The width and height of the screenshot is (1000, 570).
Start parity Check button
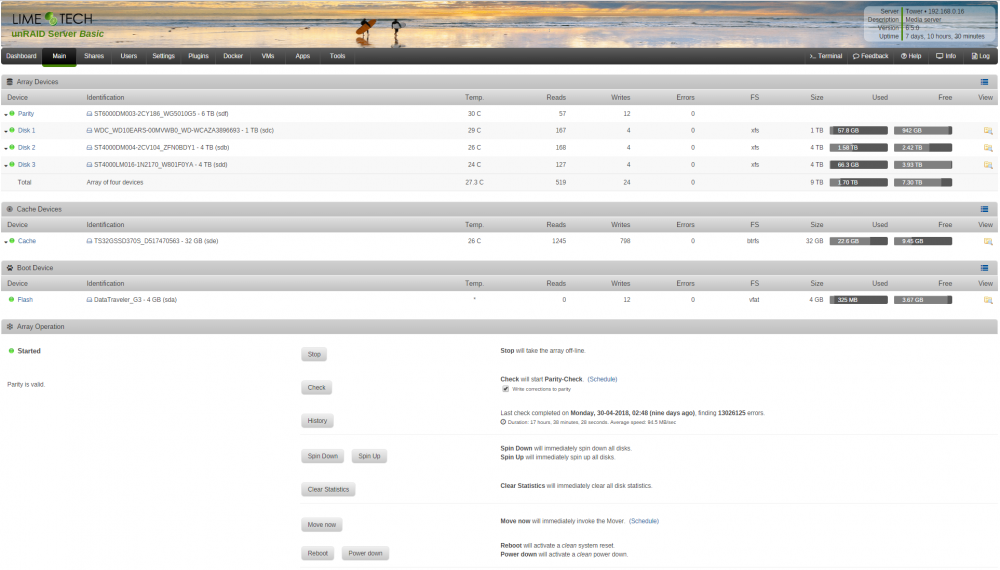(x=316, y=388)
